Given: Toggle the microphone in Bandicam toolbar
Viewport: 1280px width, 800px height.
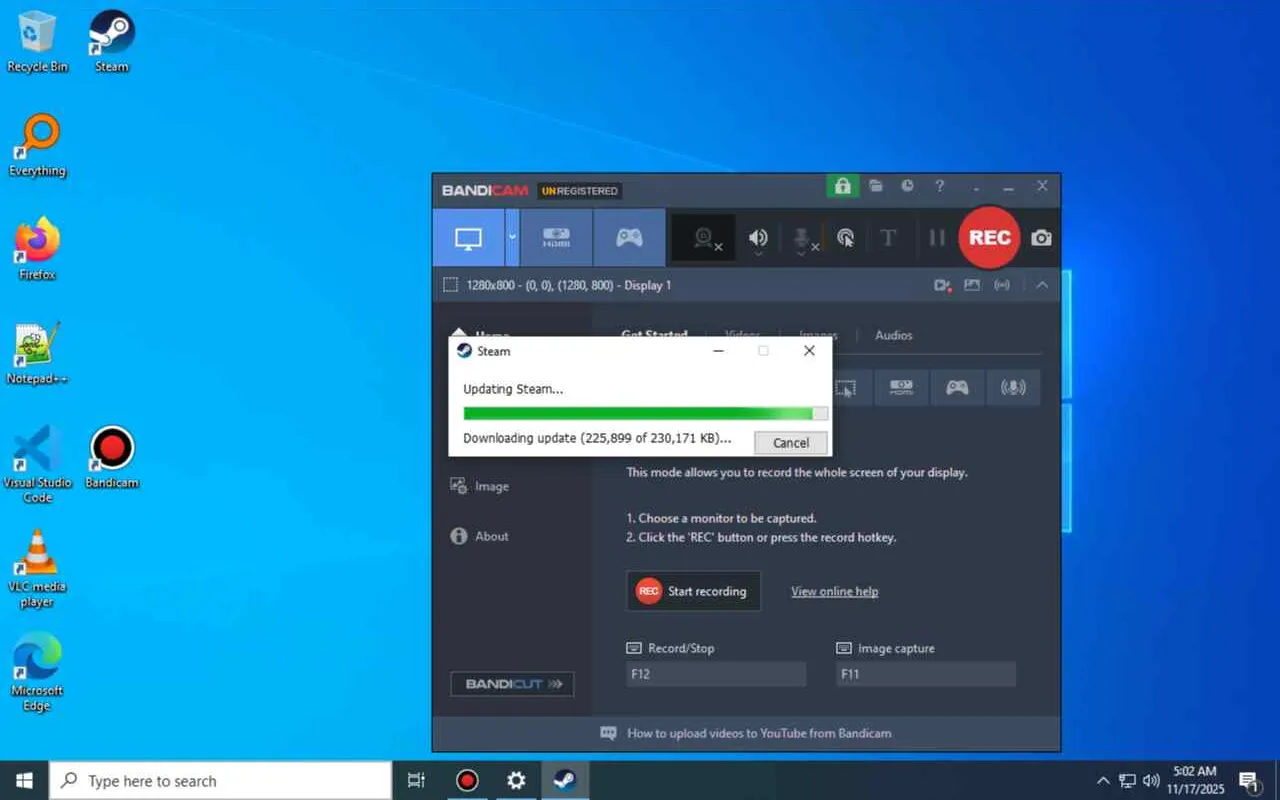Looking at the screenshot, I should [x=802, y=238].
